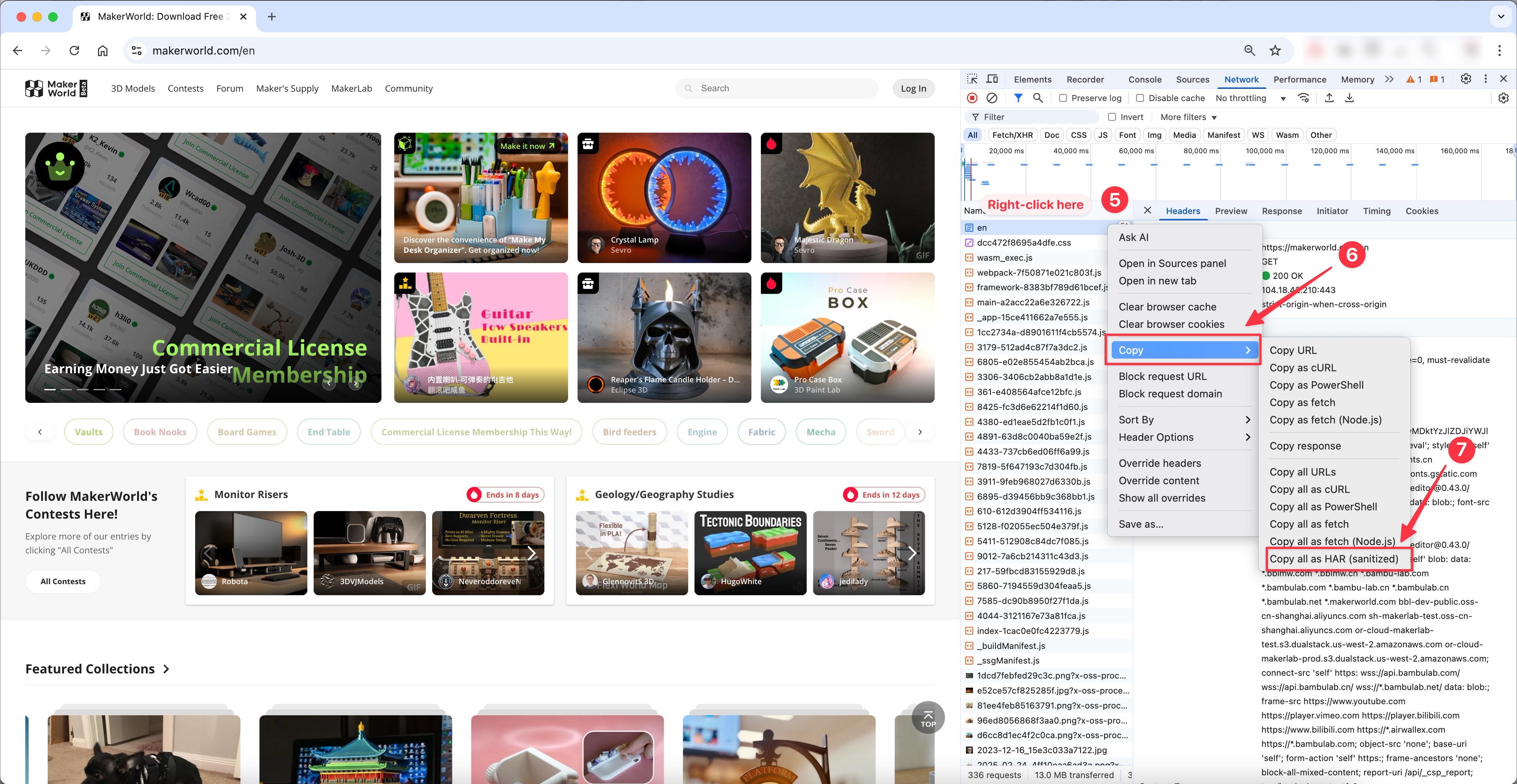Click the MakerWorld logo

click(56, 88)
